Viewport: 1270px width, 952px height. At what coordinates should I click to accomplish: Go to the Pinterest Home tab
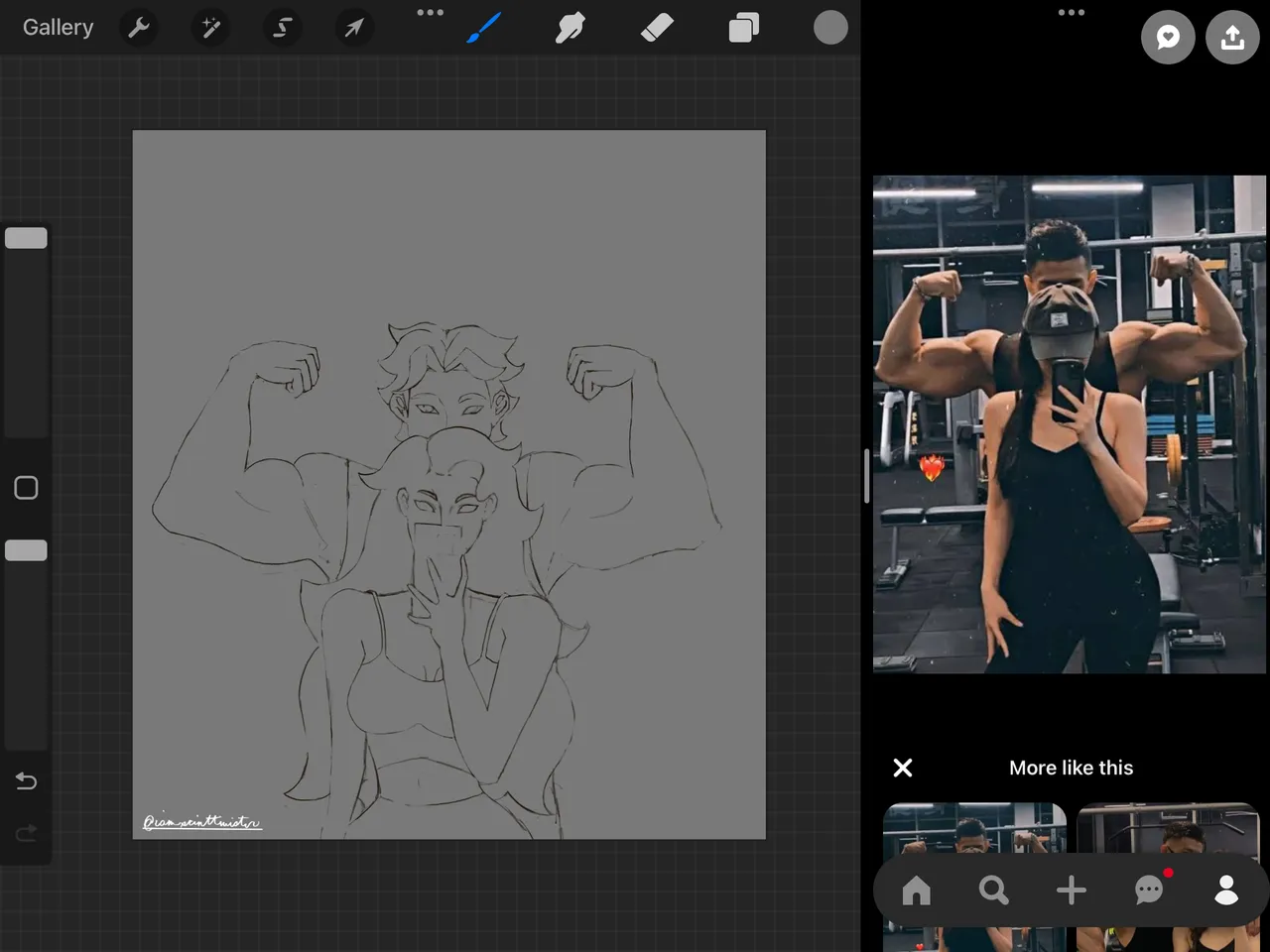917,891
